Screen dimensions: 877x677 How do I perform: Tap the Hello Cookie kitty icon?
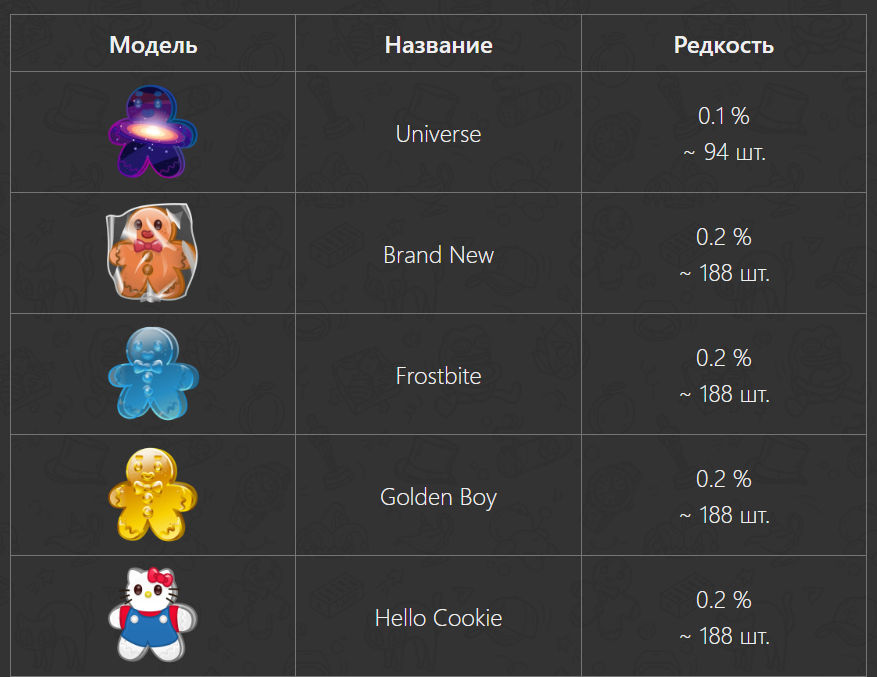[153, 616]
